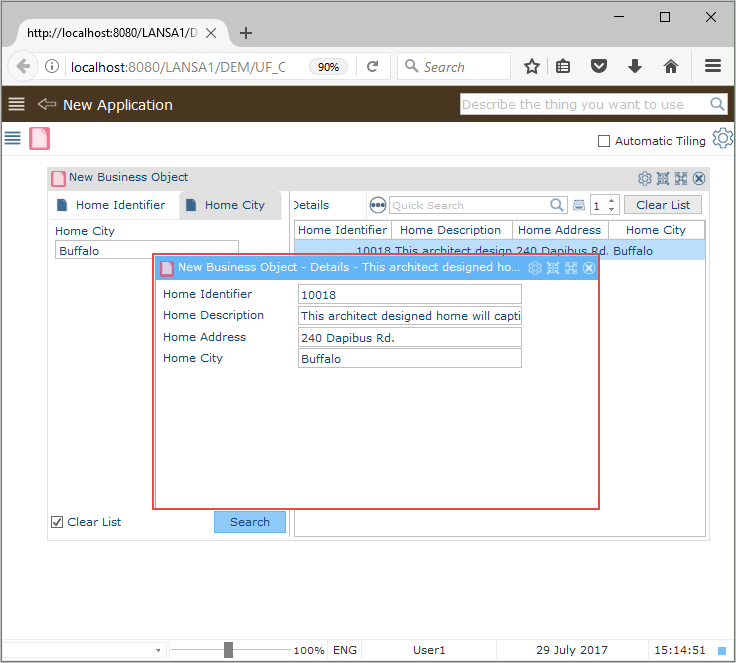Click the Clear List button above the table

click(x=663, y=205)
